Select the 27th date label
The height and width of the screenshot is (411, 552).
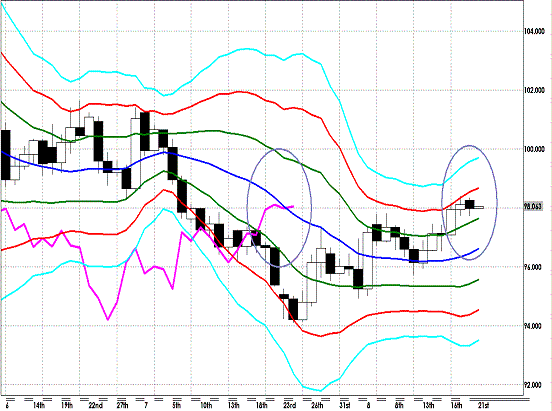click(122, 405)
